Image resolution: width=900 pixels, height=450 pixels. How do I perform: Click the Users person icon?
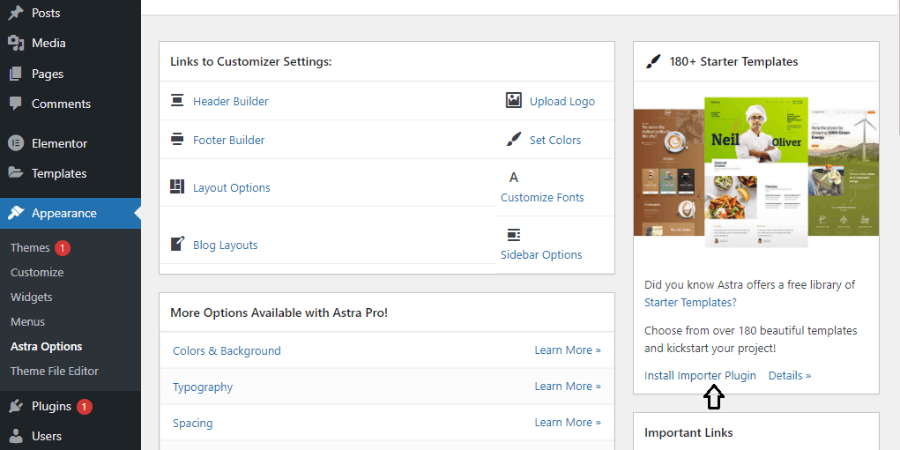coord(16,436)
